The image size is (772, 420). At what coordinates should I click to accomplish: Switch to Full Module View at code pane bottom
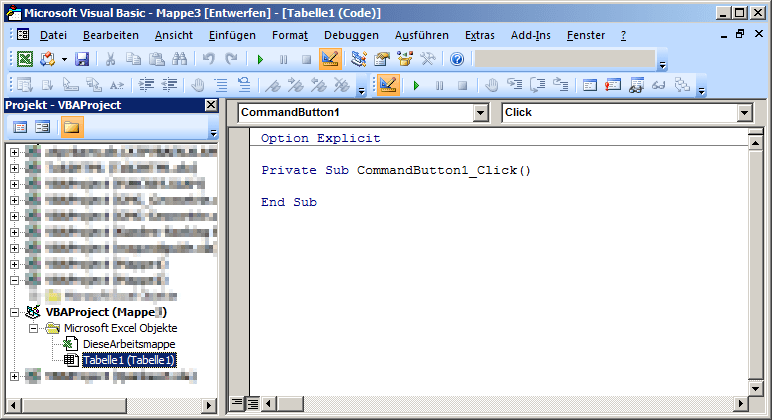point(253,404)
